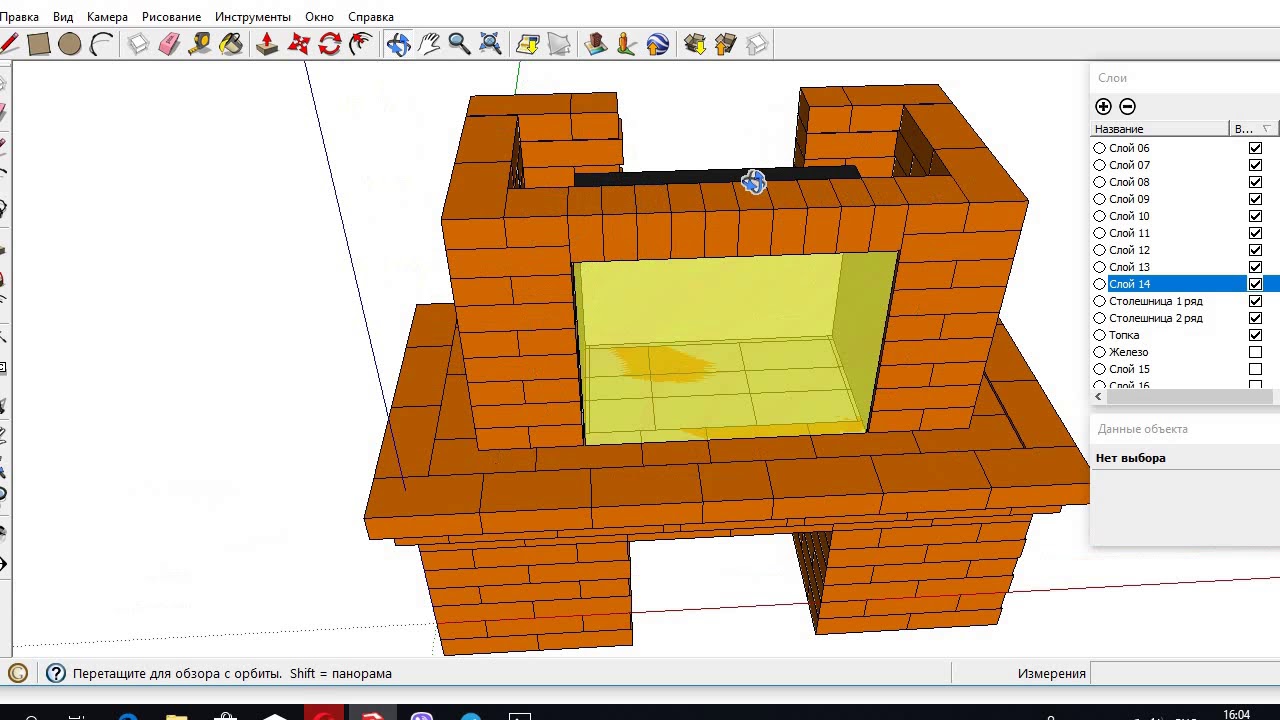The width and height of the screenshot is (1280, 720).
Task: Set Слой 13 as active layer
Action: click(1100, 267)
